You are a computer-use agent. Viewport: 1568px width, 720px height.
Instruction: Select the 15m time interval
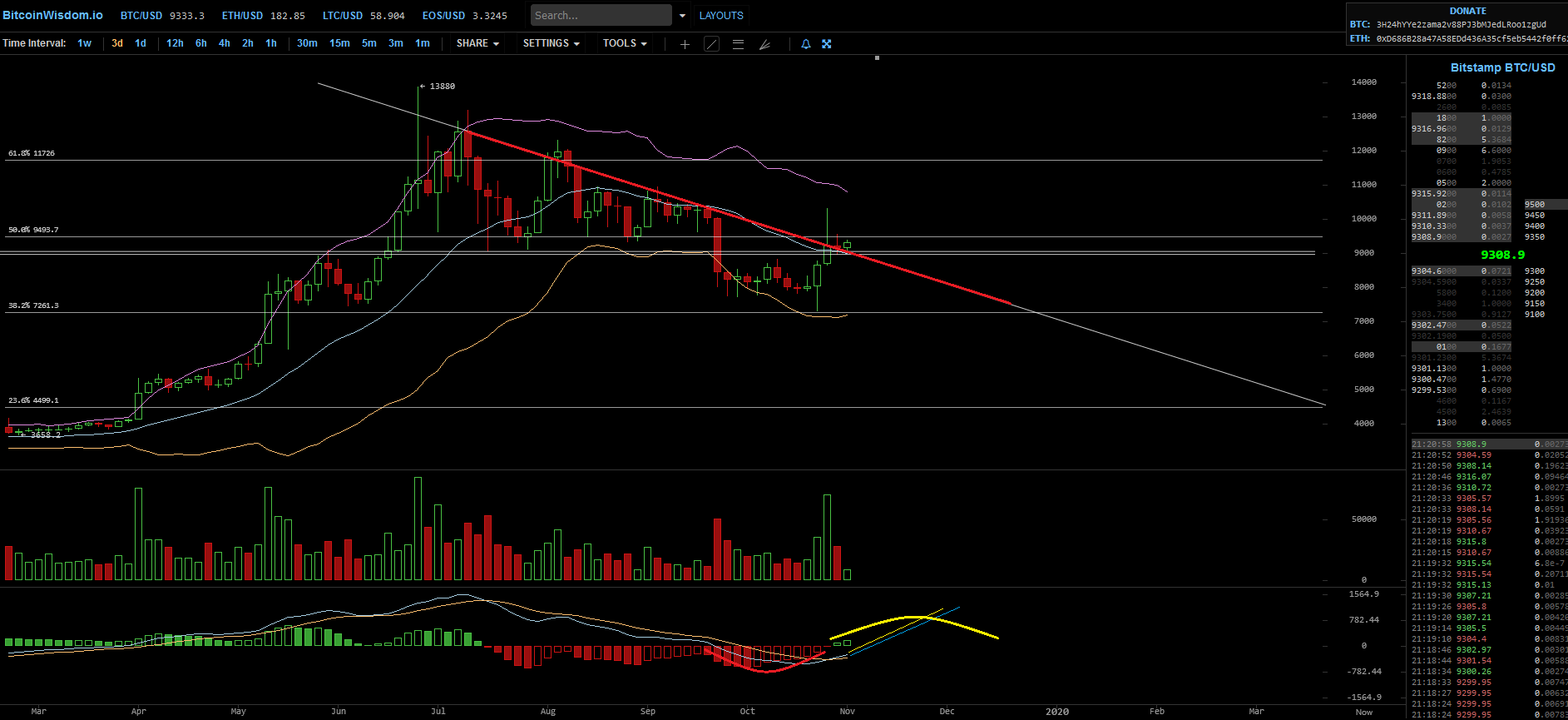339,43
